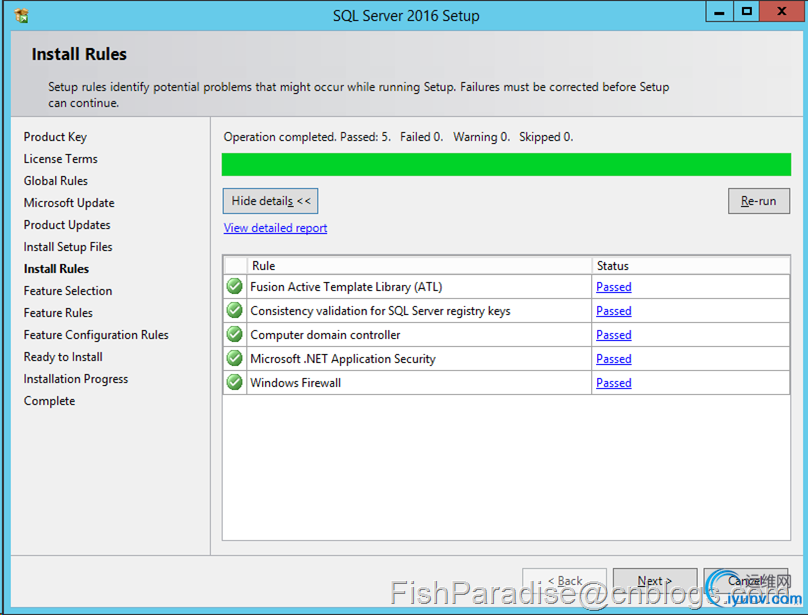
Task: Click the SQL Server Setup title bar icon
Action: point(22,15)
